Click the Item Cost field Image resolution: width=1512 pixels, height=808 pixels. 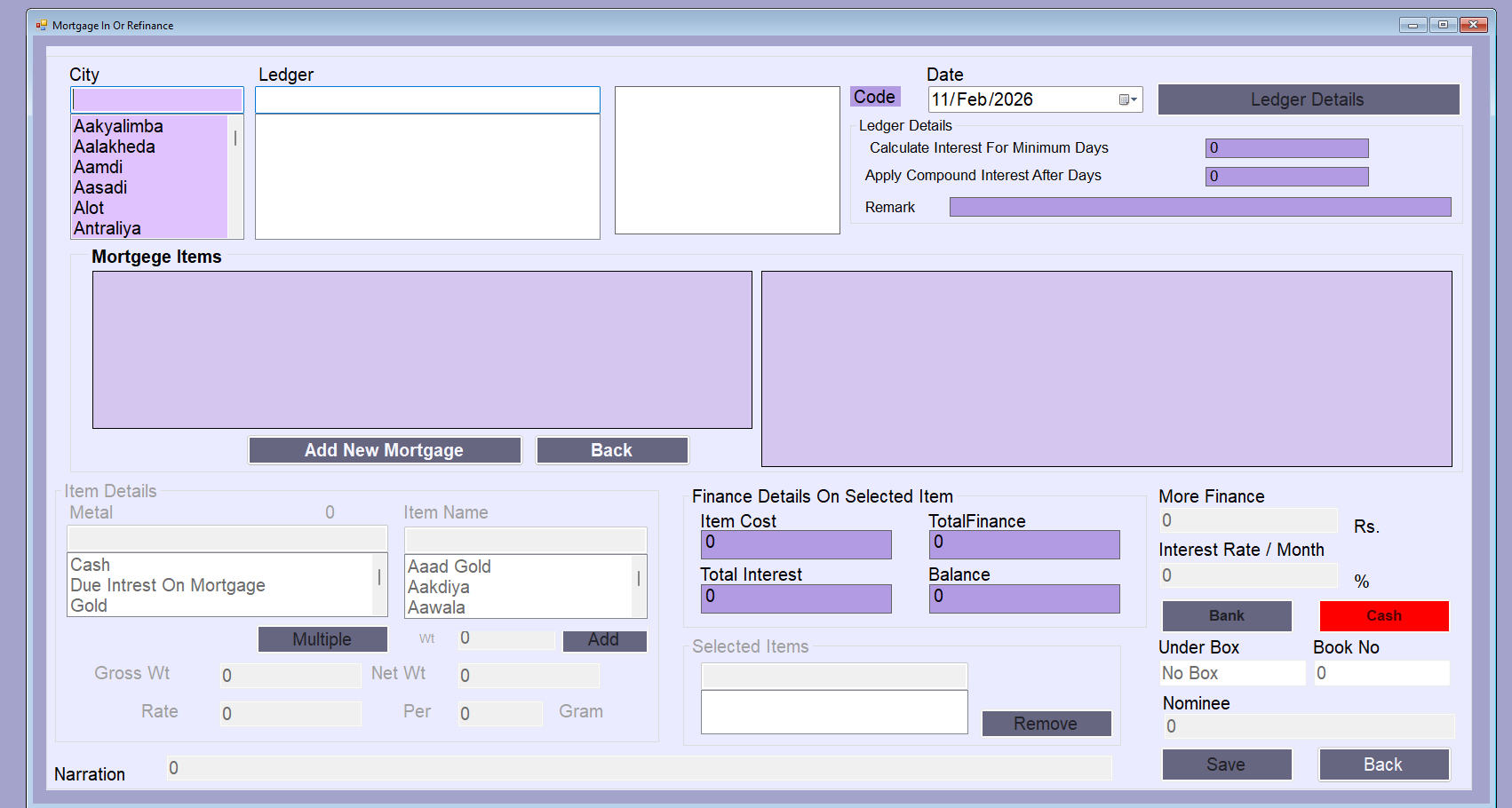796,544
